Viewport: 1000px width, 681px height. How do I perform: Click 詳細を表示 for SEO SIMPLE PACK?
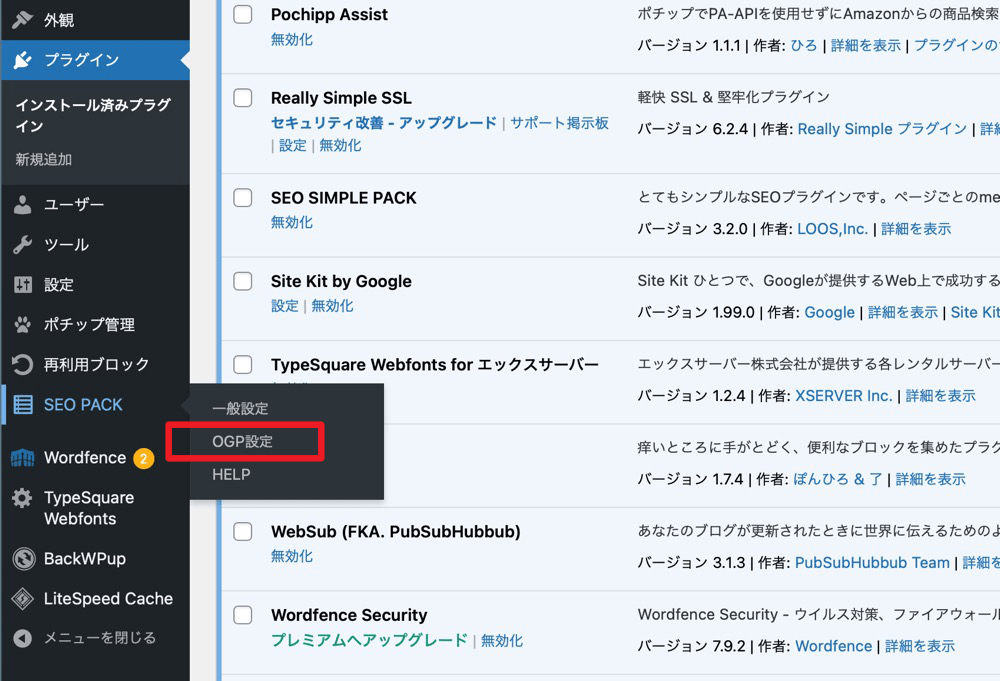pyautogui.click(x=916, y=229)
